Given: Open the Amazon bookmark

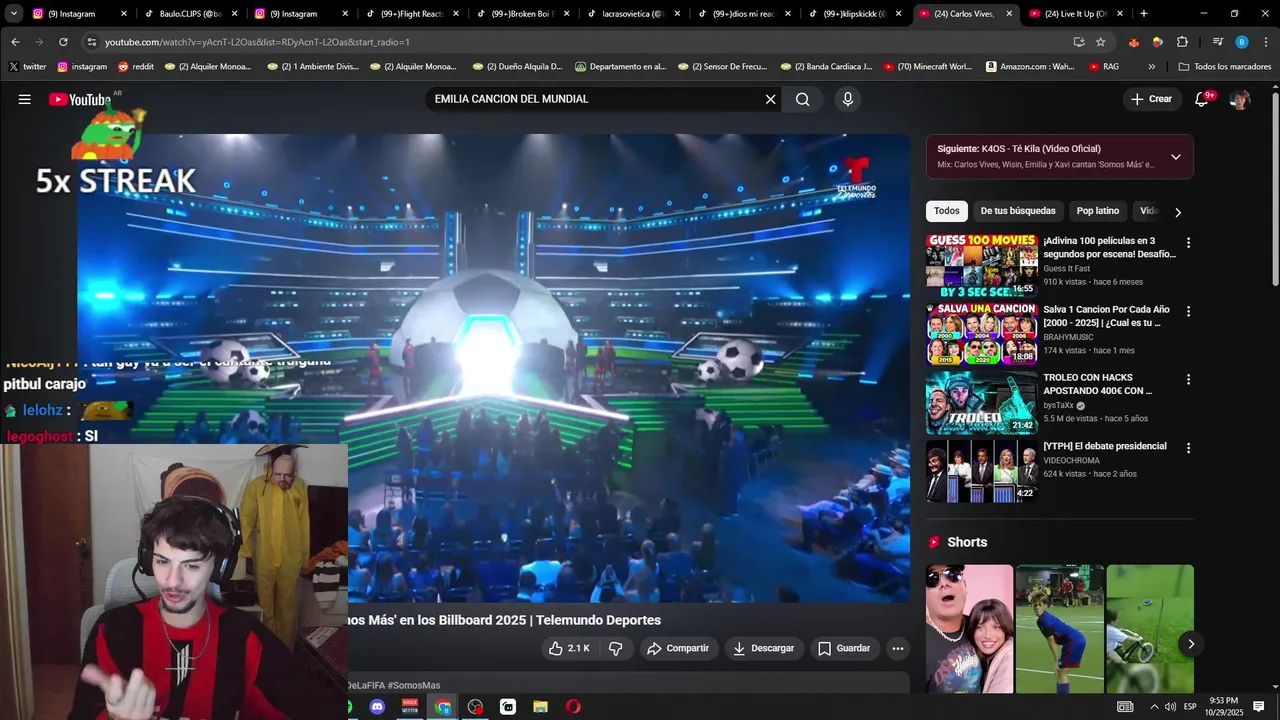Looking at the screenshot, I should click(x=1030, y=67).
